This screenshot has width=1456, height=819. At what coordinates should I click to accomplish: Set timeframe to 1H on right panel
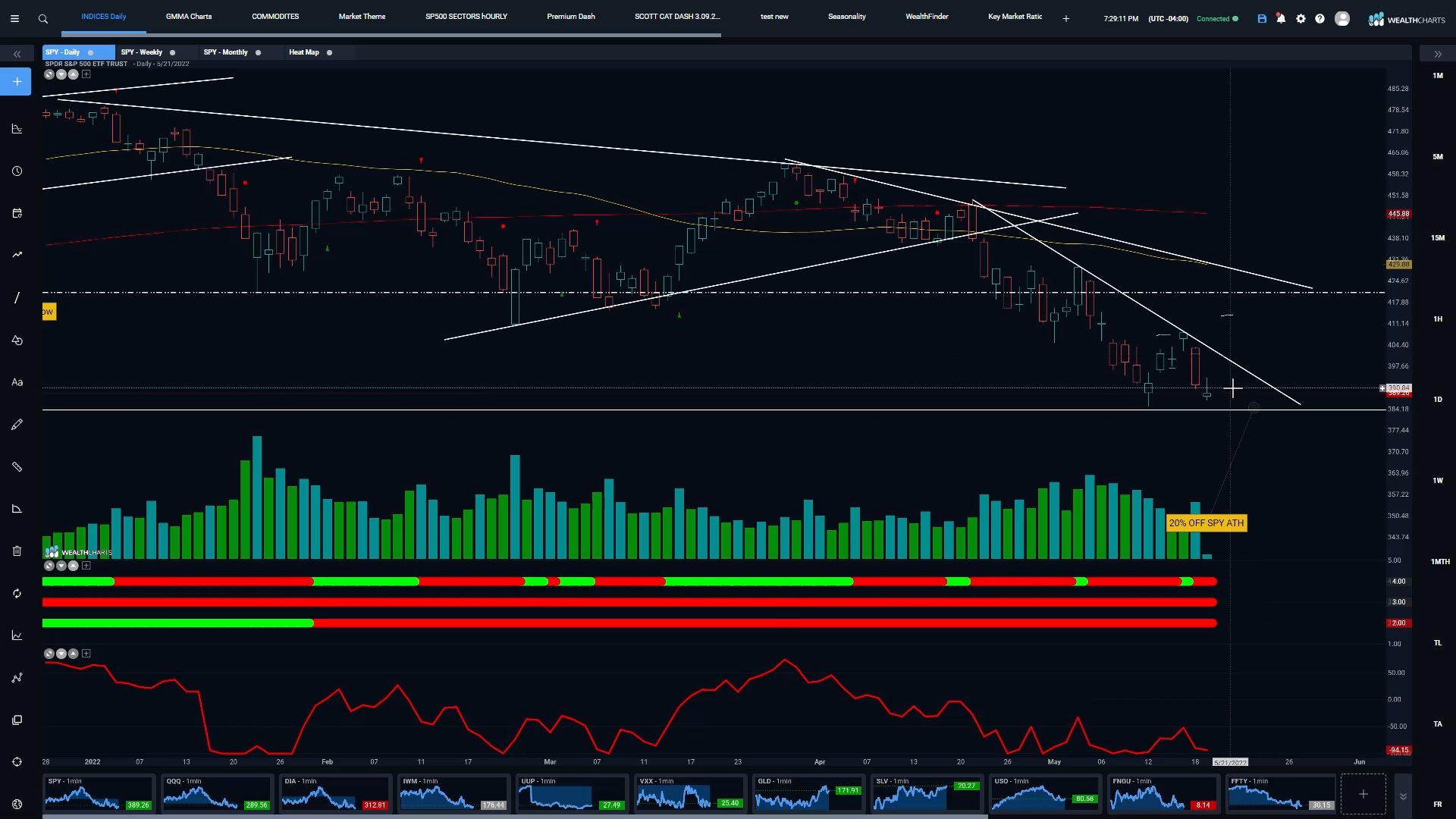click(x=1438, y=319)
